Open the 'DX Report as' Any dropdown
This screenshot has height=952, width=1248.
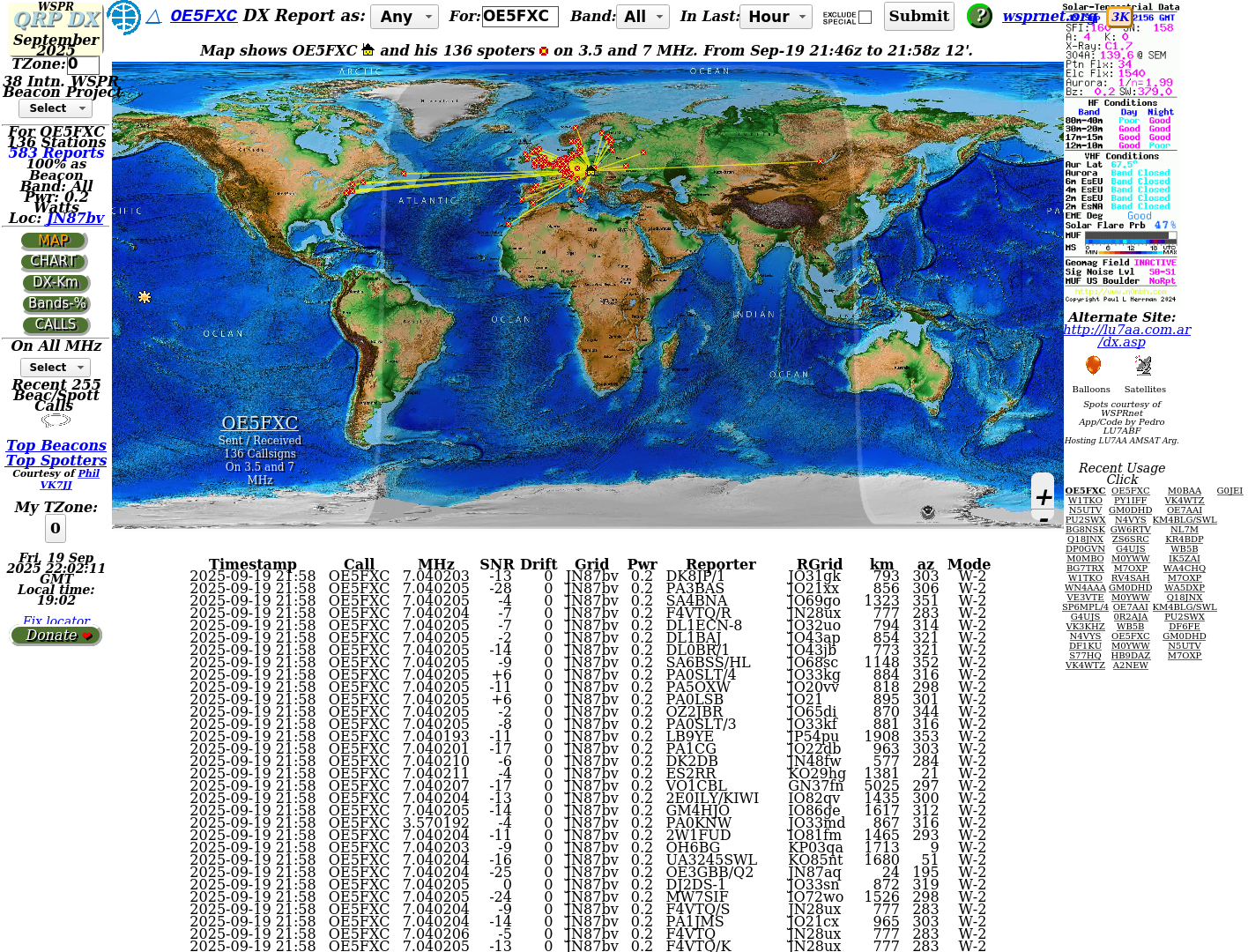click(x=404, y=17)
